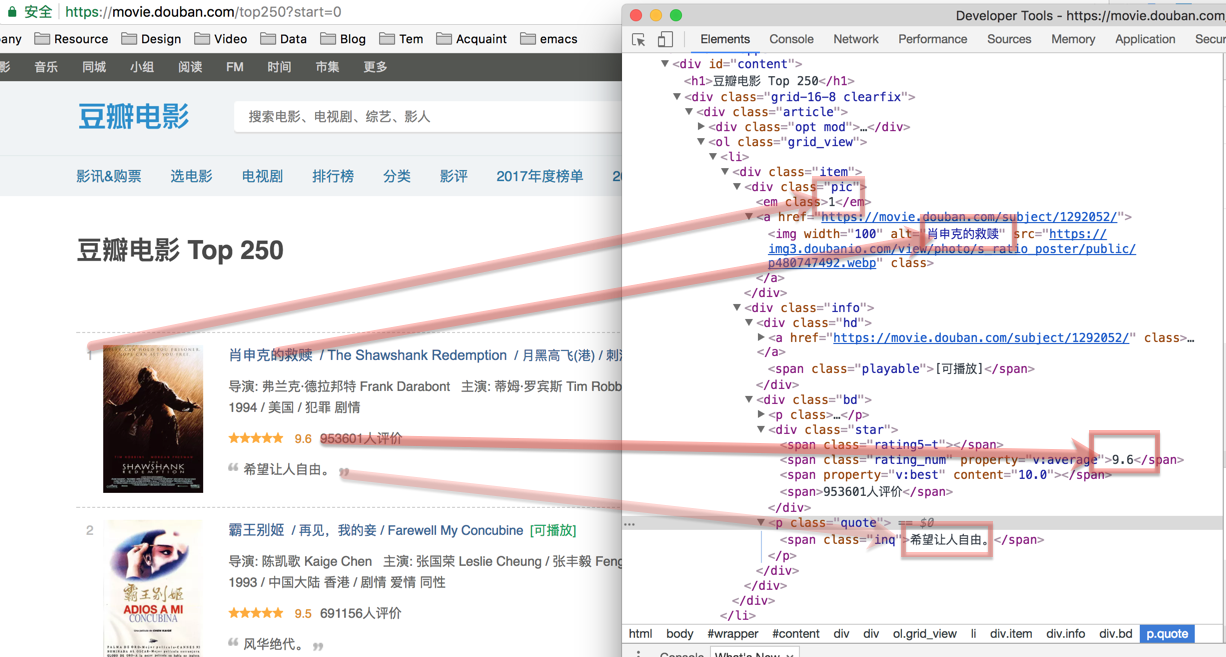The image size is (1226, 657).
Task: Open the Design bookmark folder
Action: point(151,39)
